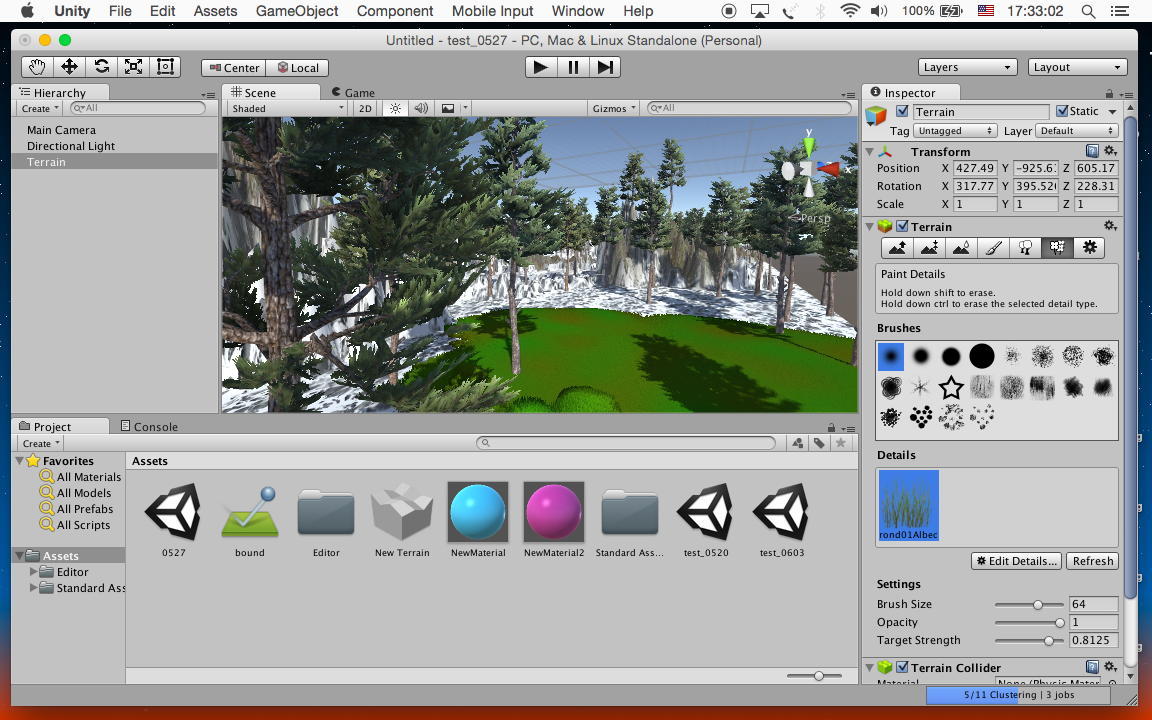Select the Paint Height terrain tool
Image resolution: width=1152 pixels, height=720 pixels.
[x=929, y=248]
